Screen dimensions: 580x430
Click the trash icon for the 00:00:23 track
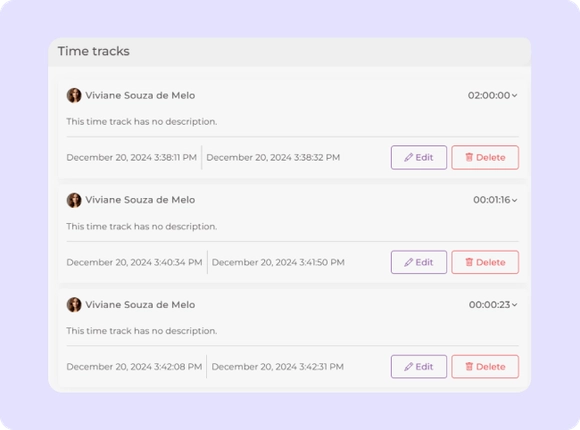click(x=469, y=366)
